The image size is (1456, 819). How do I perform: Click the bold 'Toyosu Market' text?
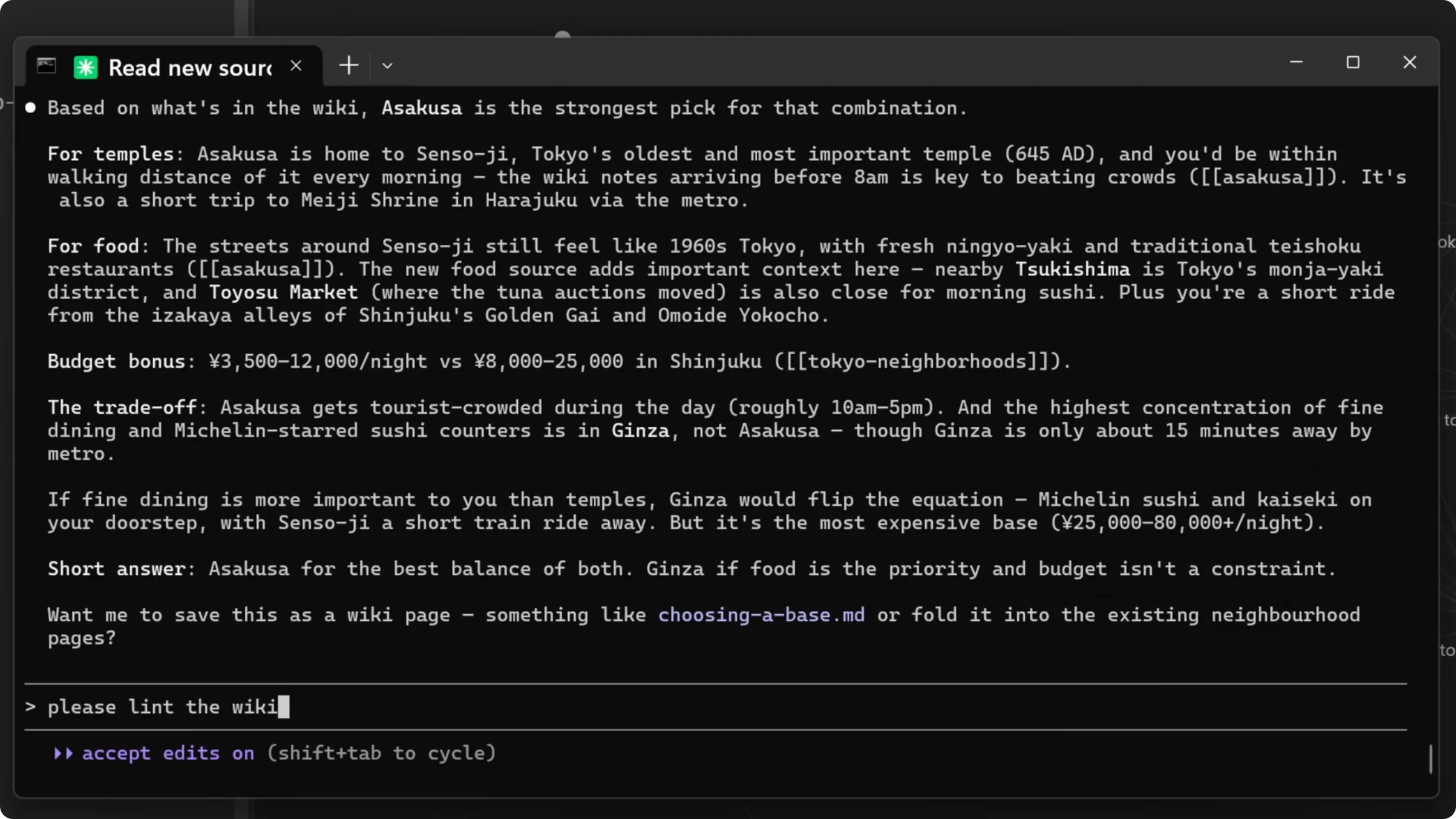click(x=283, y=292)
